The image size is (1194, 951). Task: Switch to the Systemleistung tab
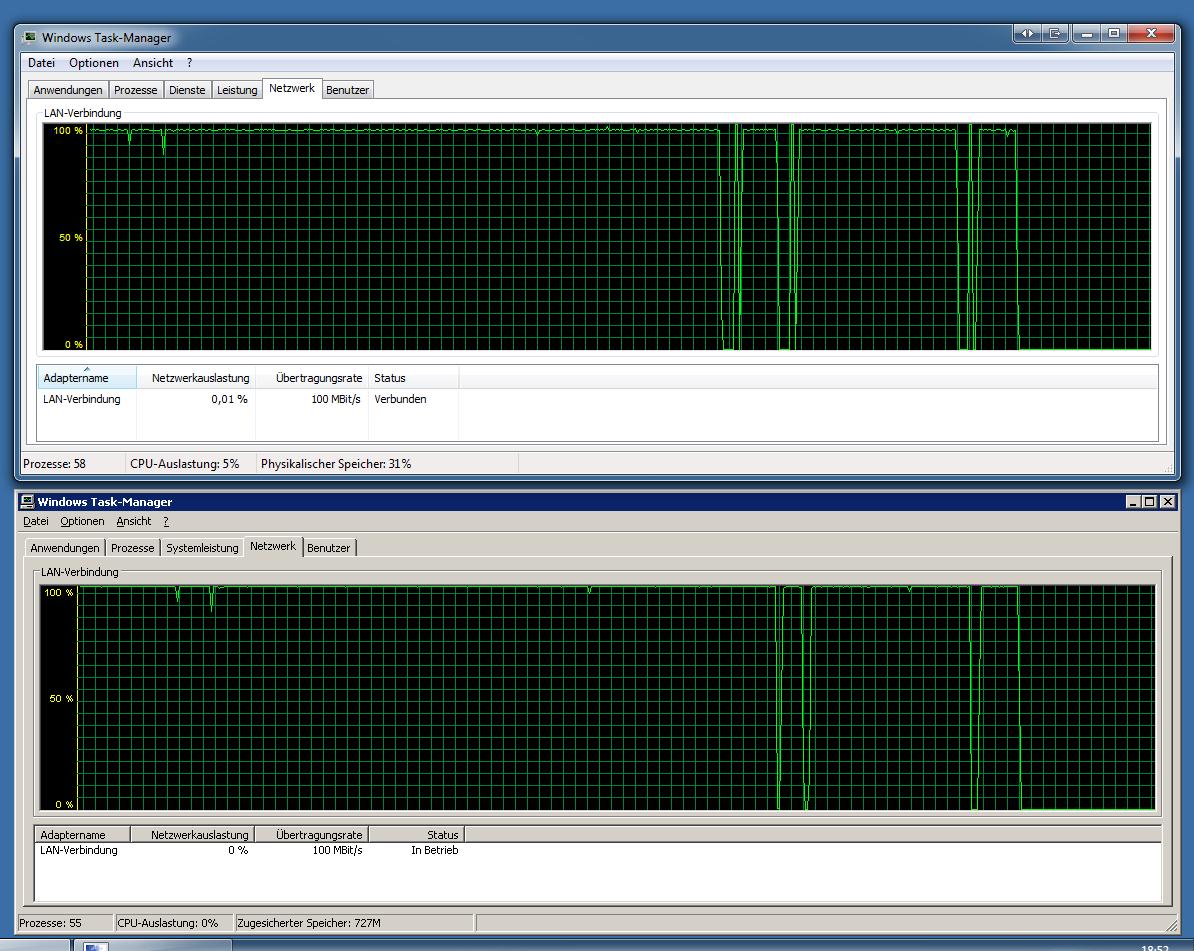(x=202, y=547)
